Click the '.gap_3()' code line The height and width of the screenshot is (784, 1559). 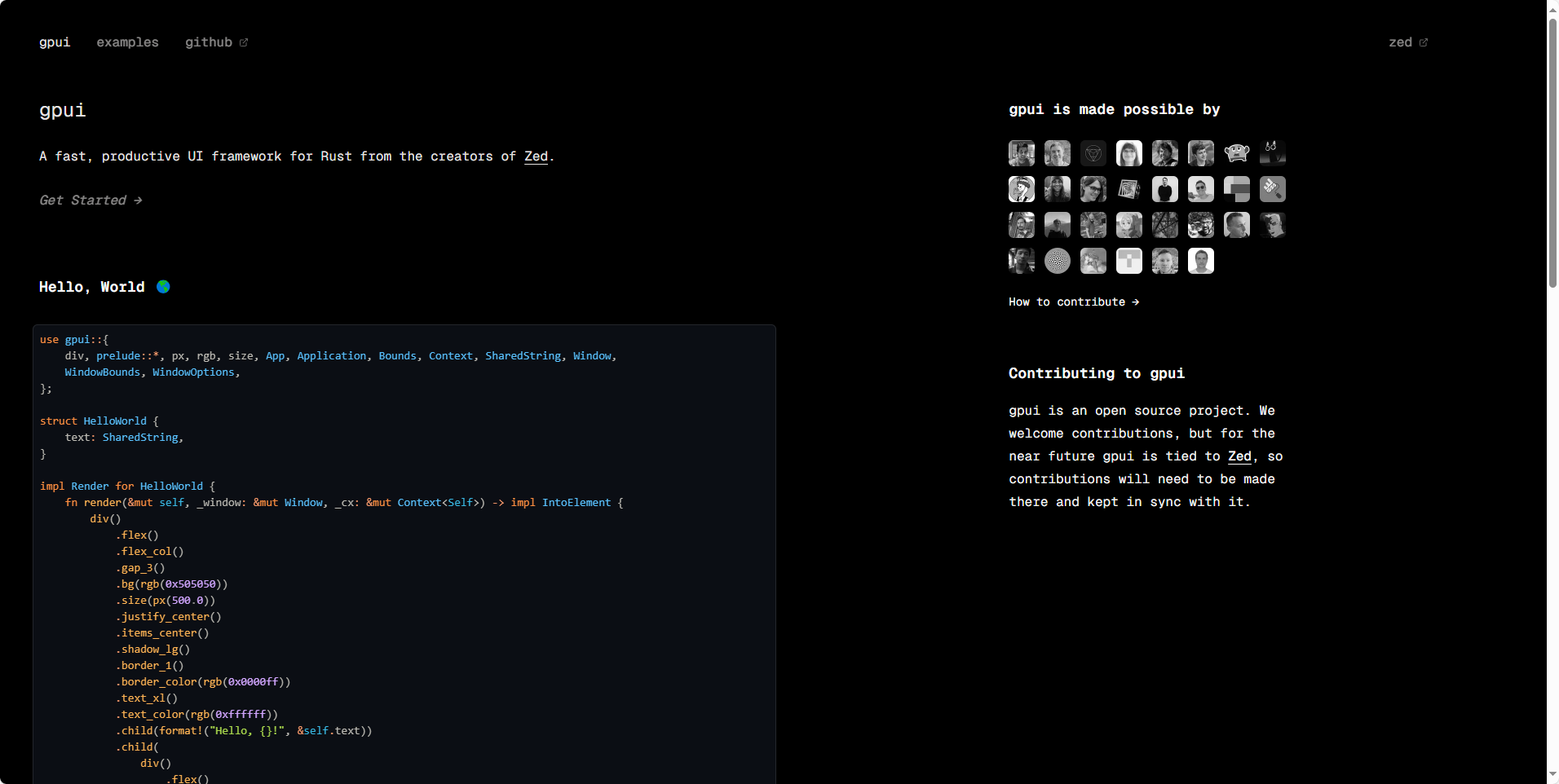140,568
